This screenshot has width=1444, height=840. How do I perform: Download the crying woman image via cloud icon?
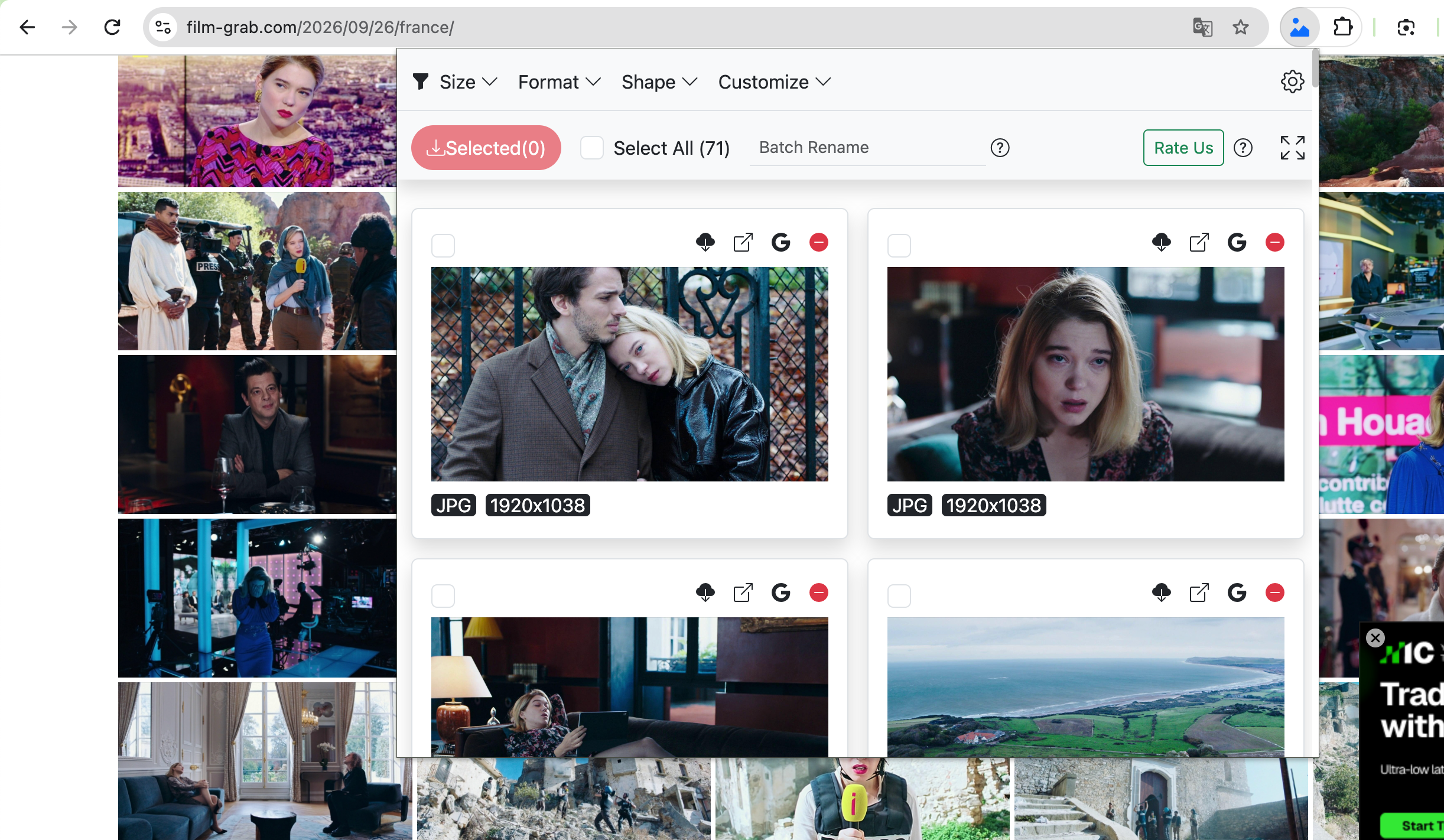tap(1162, 242)
